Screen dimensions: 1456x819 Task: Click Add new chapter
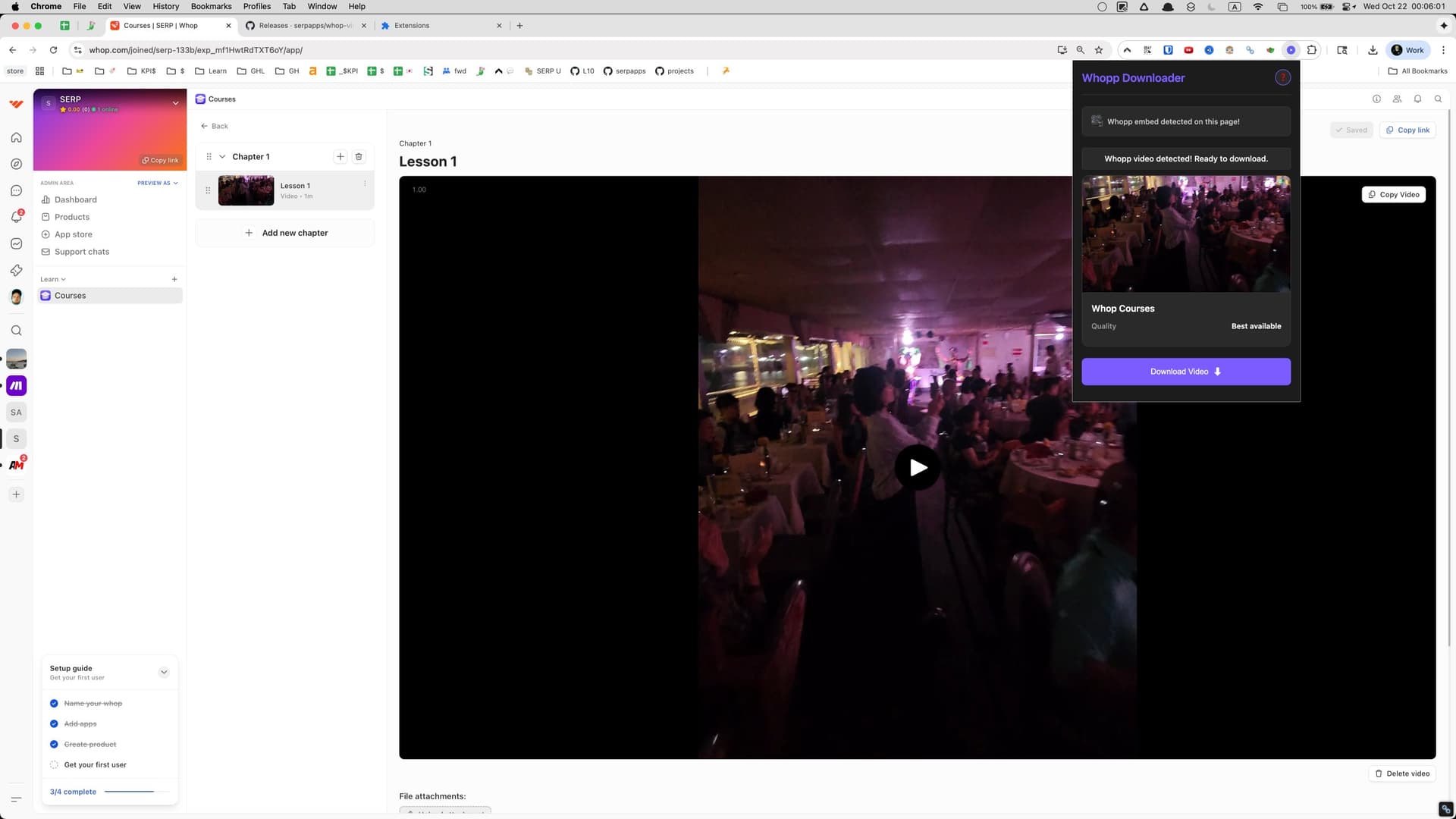286,233
